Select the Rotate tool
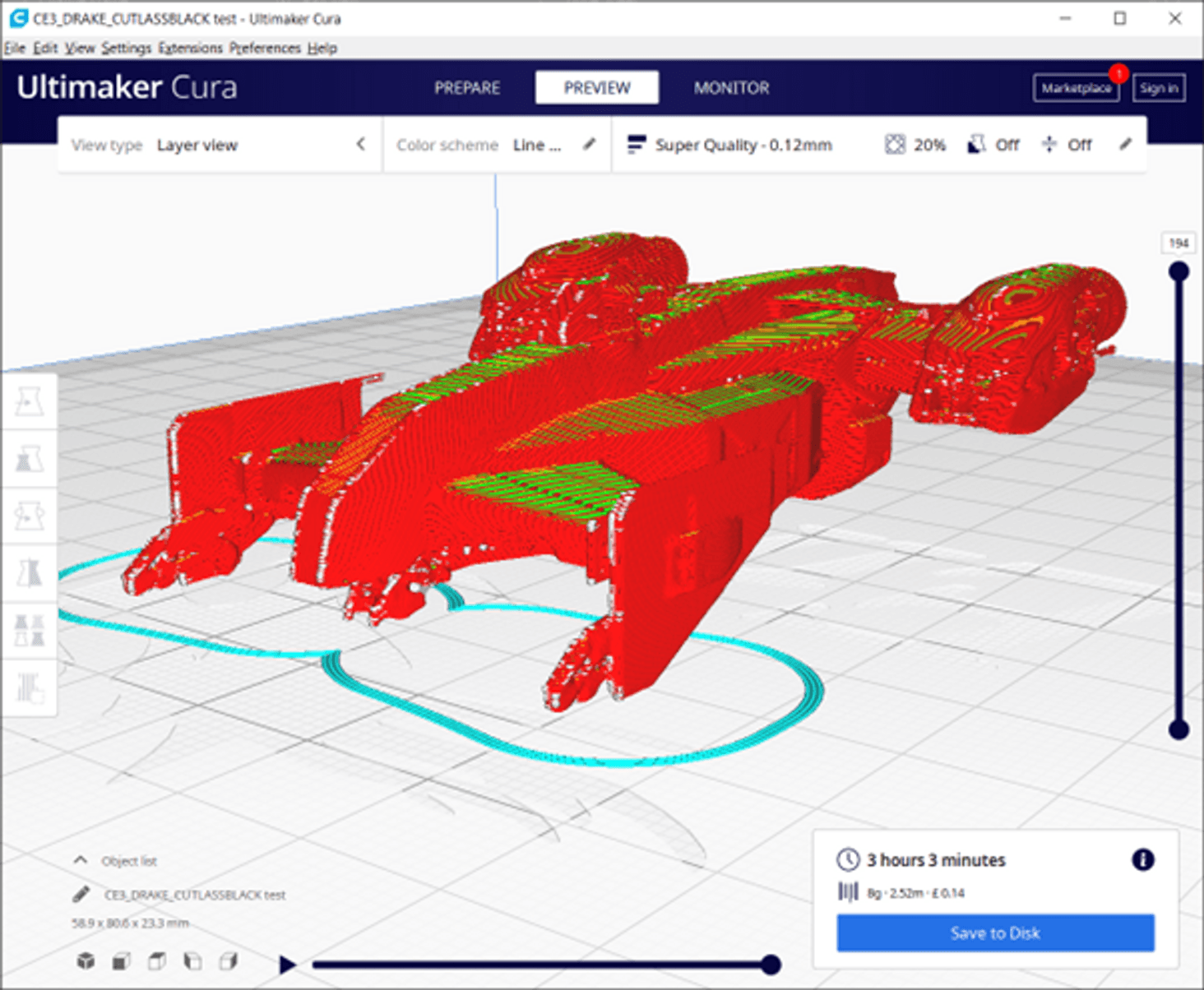This screenshot has height=990, width=1204. click(x=30, y=516)
